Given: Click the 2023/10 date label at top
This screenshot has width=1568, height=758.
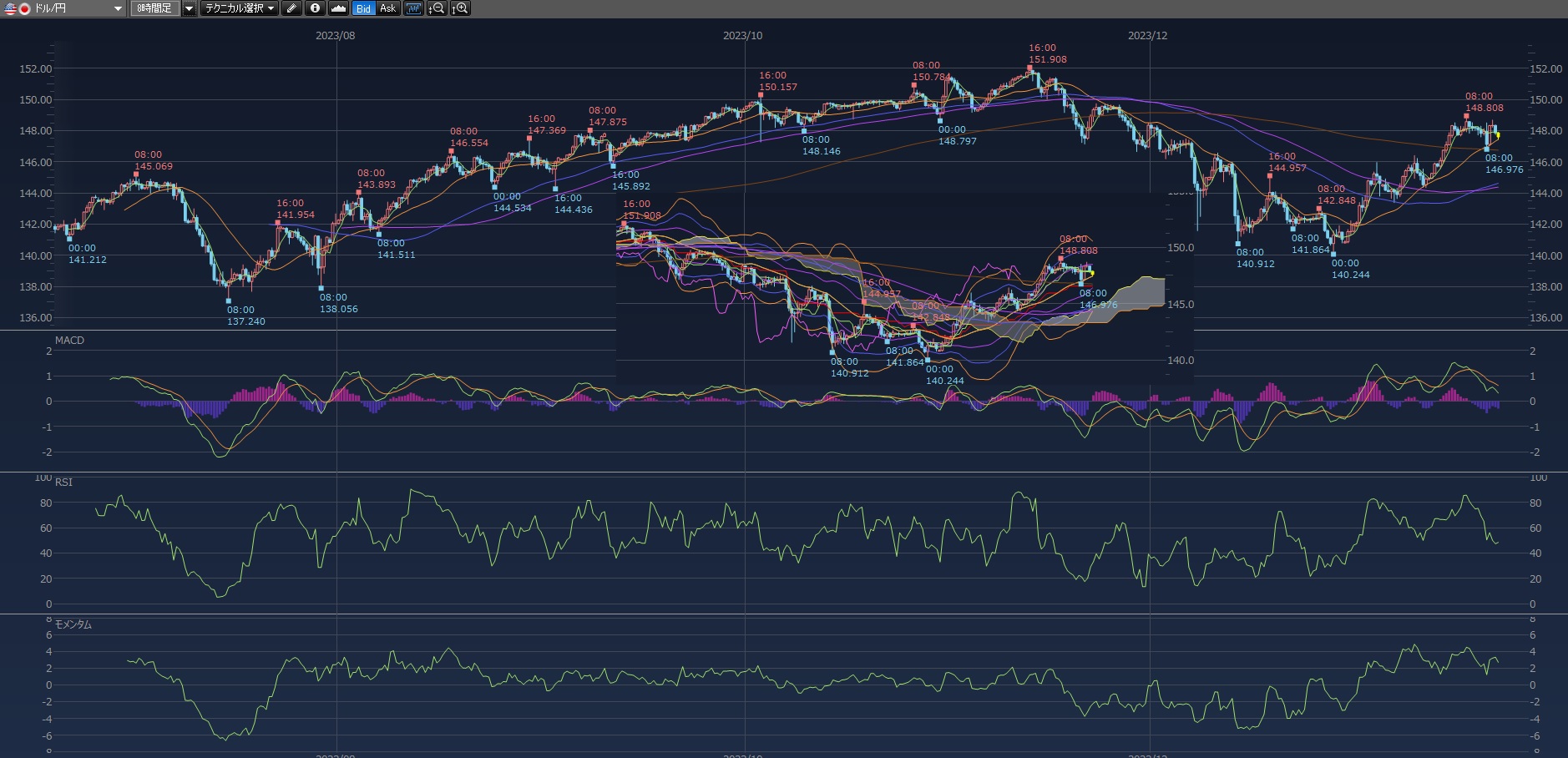Looking at the screenshot, I should point(742,35).
